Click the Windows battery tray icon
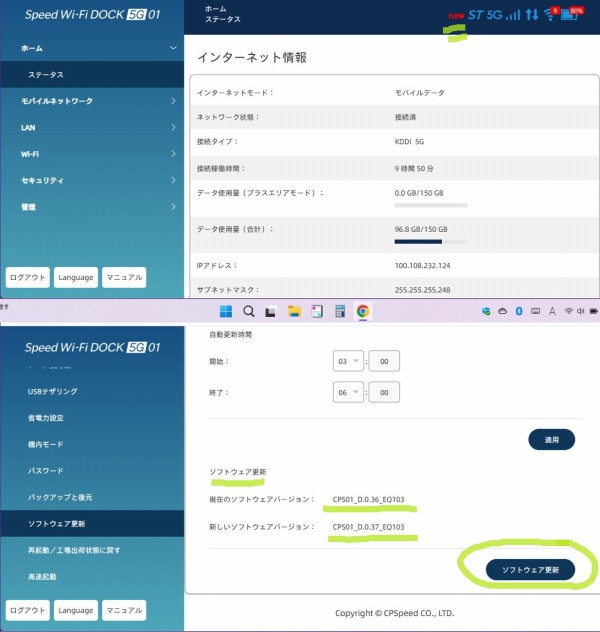600x632 pixels. [x=594, y=311]
